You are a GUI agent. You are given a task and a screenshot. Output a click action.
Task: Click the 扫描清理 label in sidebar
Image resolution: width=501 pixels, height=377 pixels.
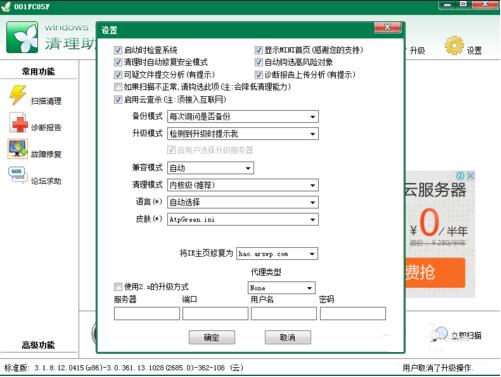point(46,101)
